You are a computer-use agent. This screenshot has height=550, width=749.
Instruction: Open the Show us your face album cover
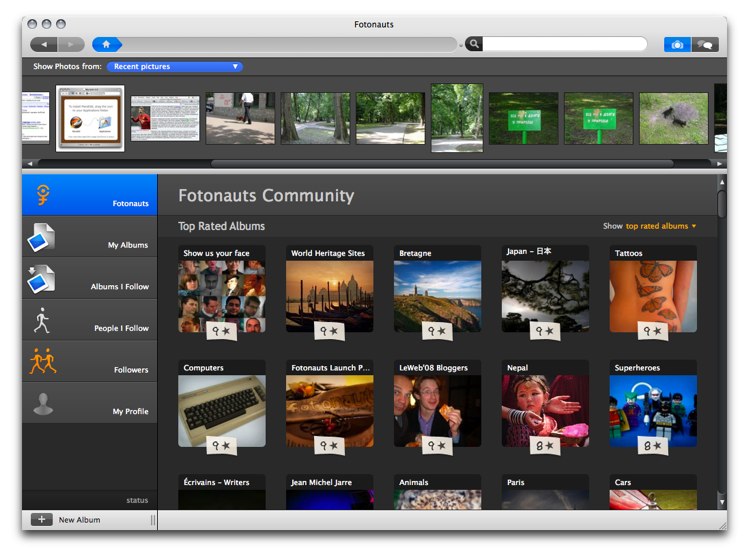point(222,296)
